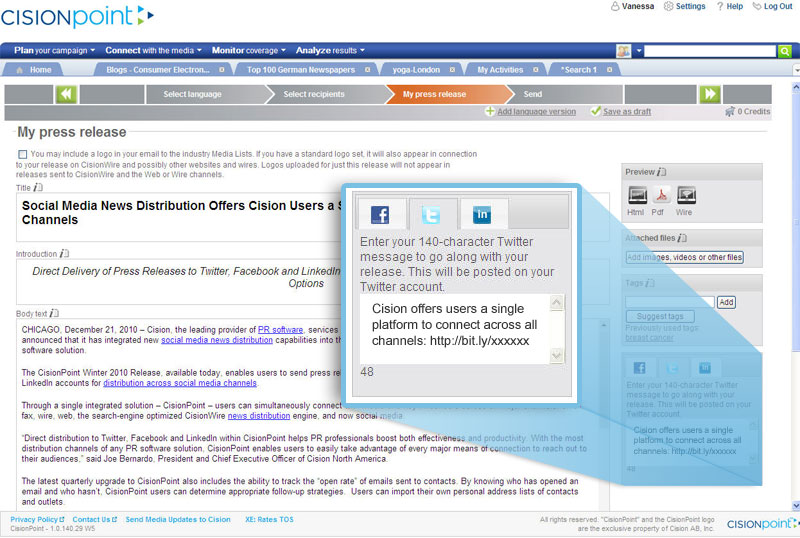Screen dimensions: 800x538
Task: Open Help at top right
Action: click(x=730, y=6)
